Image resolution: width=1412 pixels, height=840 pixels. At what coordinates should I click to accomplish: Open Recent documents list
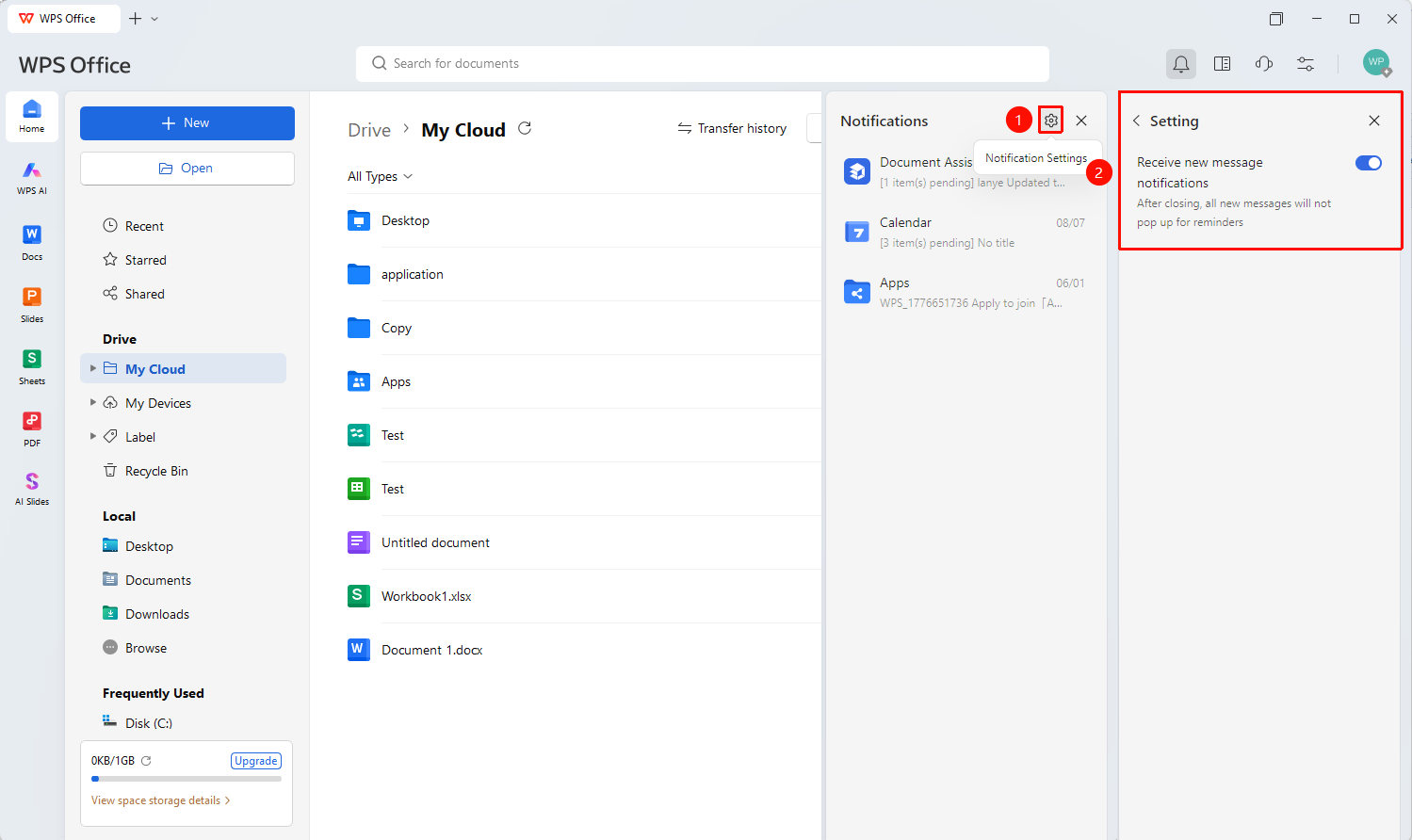[134, 226]
